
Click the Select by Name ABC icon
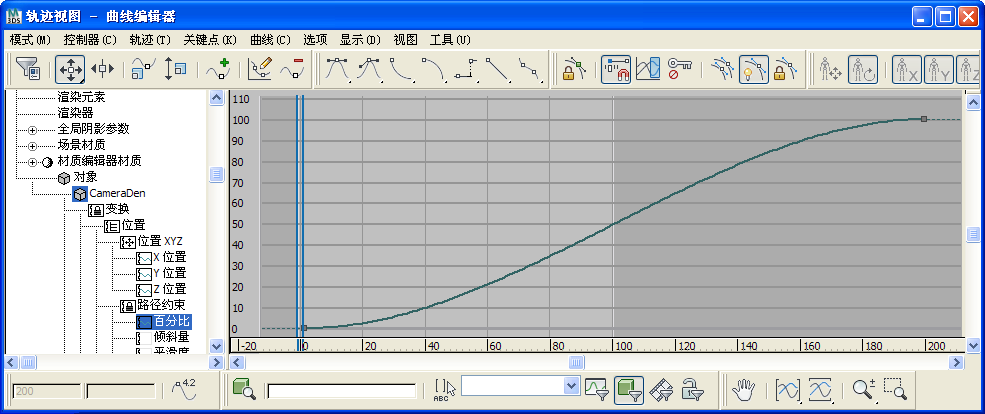click(x=444, y=389)
